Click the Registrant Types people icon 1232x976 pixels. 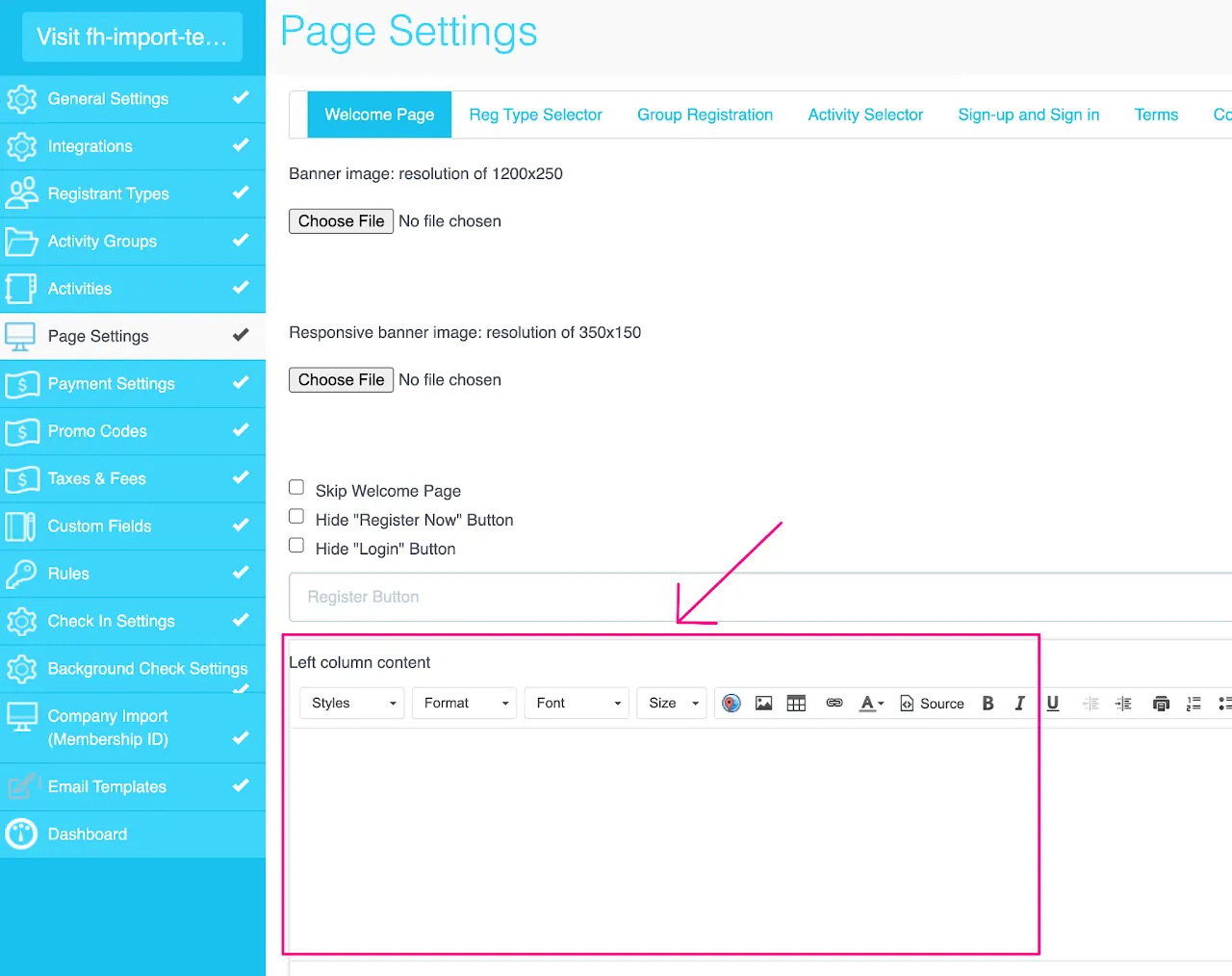click(21, 193)
